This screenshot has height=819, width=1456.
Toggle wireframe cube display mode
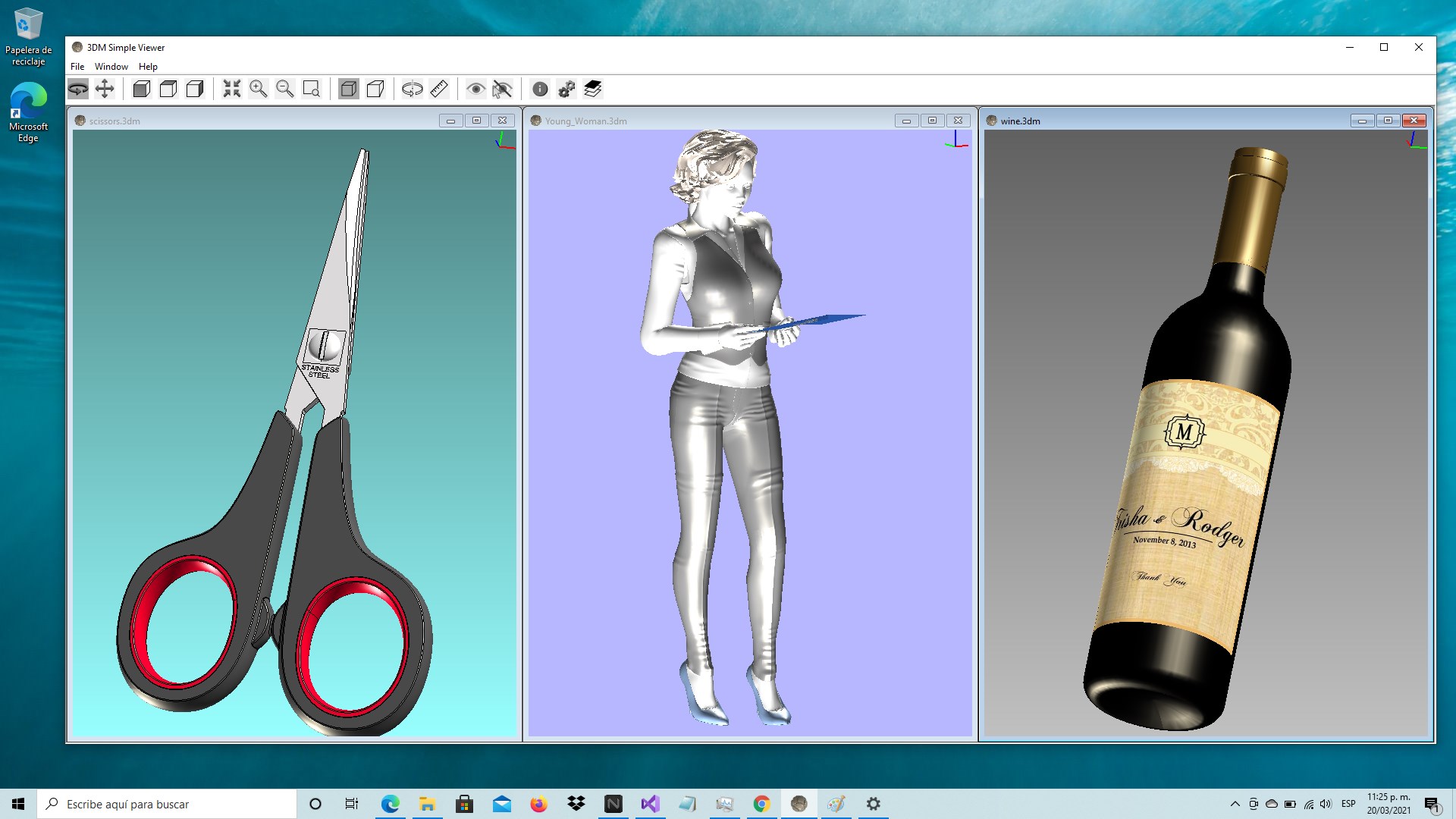coord(375,89)
